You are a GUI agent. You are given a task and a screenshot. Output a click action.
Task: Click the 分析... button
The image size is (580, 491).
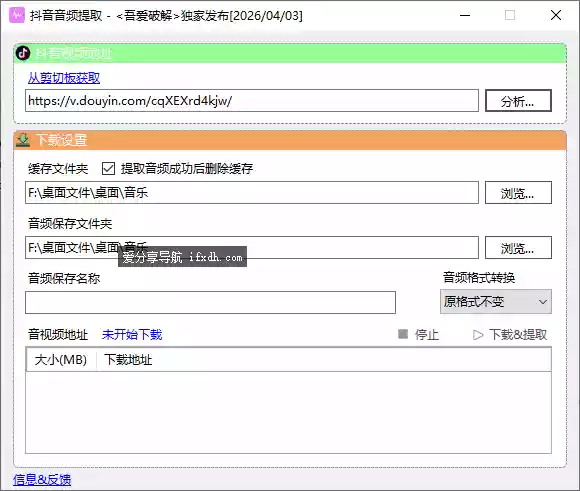point(518,101)
